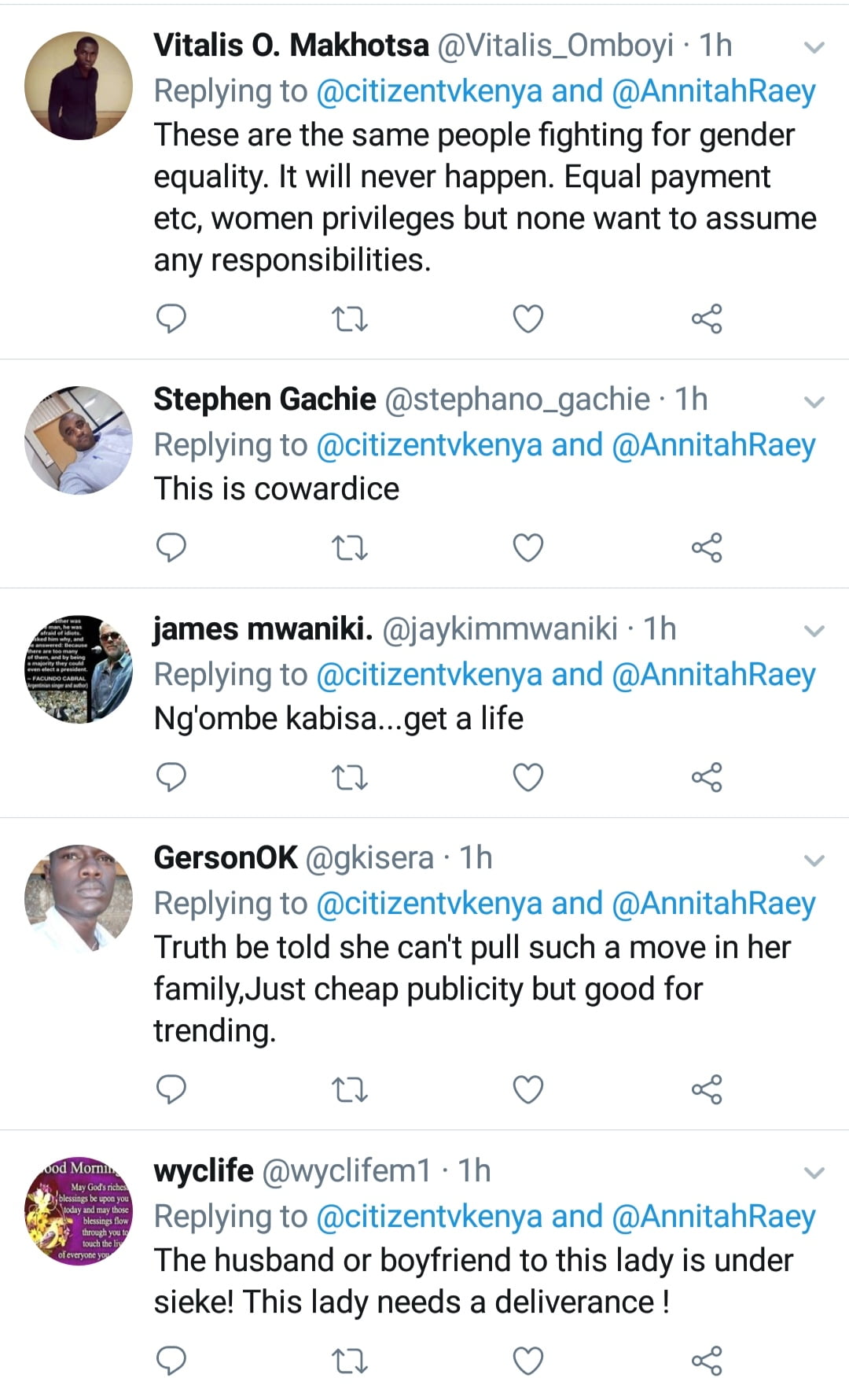The image size is (849, 1400).
Task: Share the tweet by GersonOK
Action: [x=707, y=1090]
